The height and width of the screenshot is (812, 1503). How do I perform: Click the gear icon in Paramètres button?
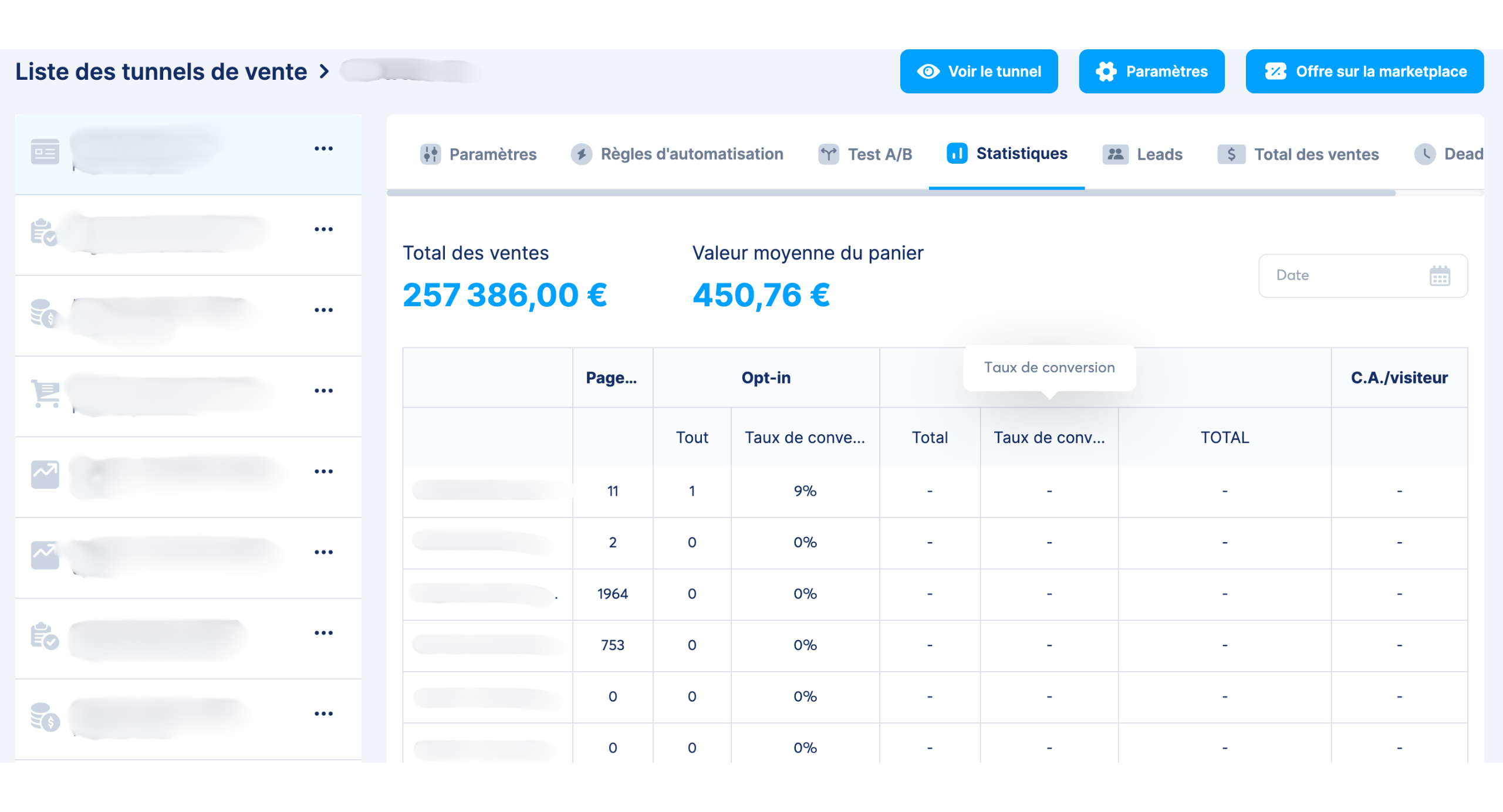pos(1106,72)
